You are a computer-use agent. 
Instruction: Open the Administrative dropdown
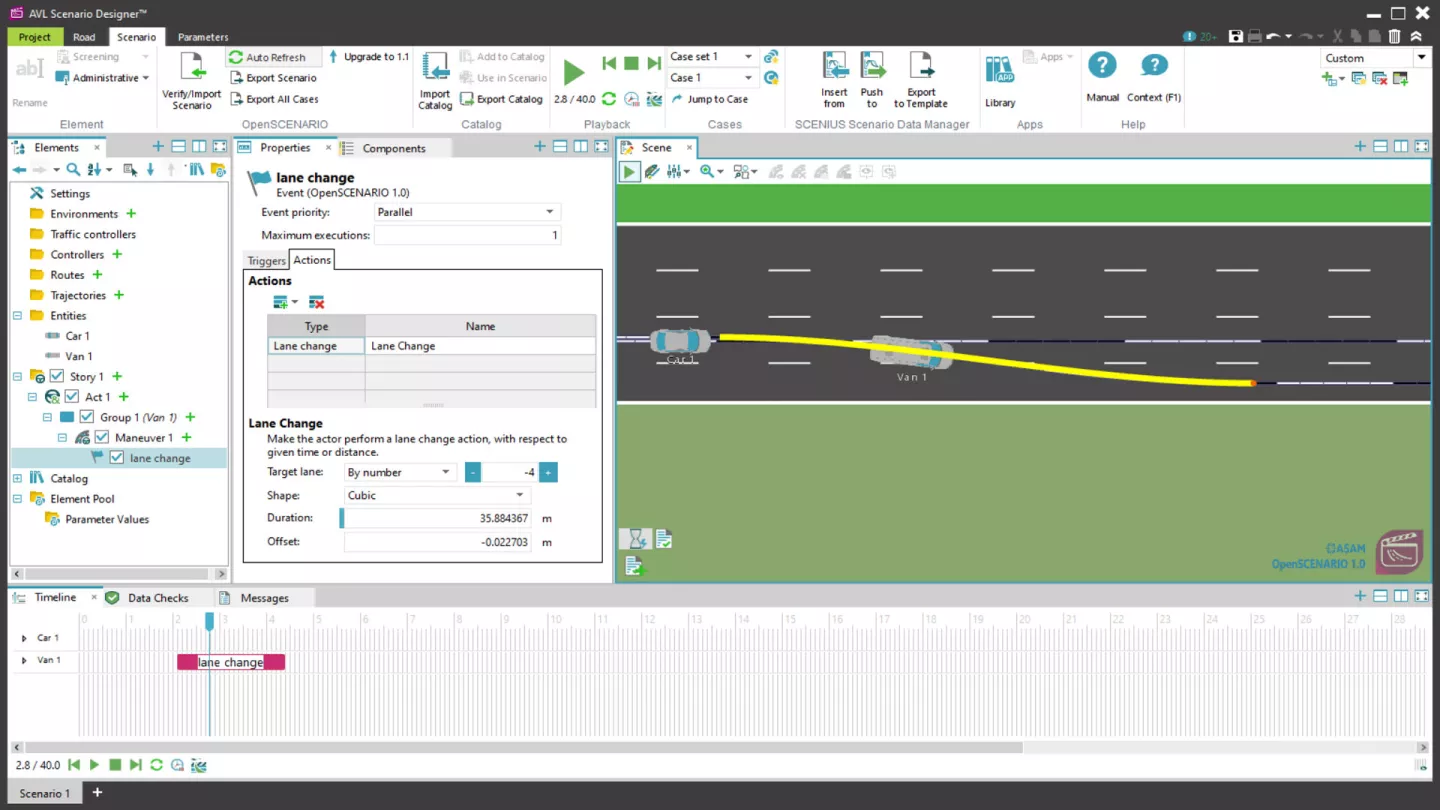(x=102, y=78)
